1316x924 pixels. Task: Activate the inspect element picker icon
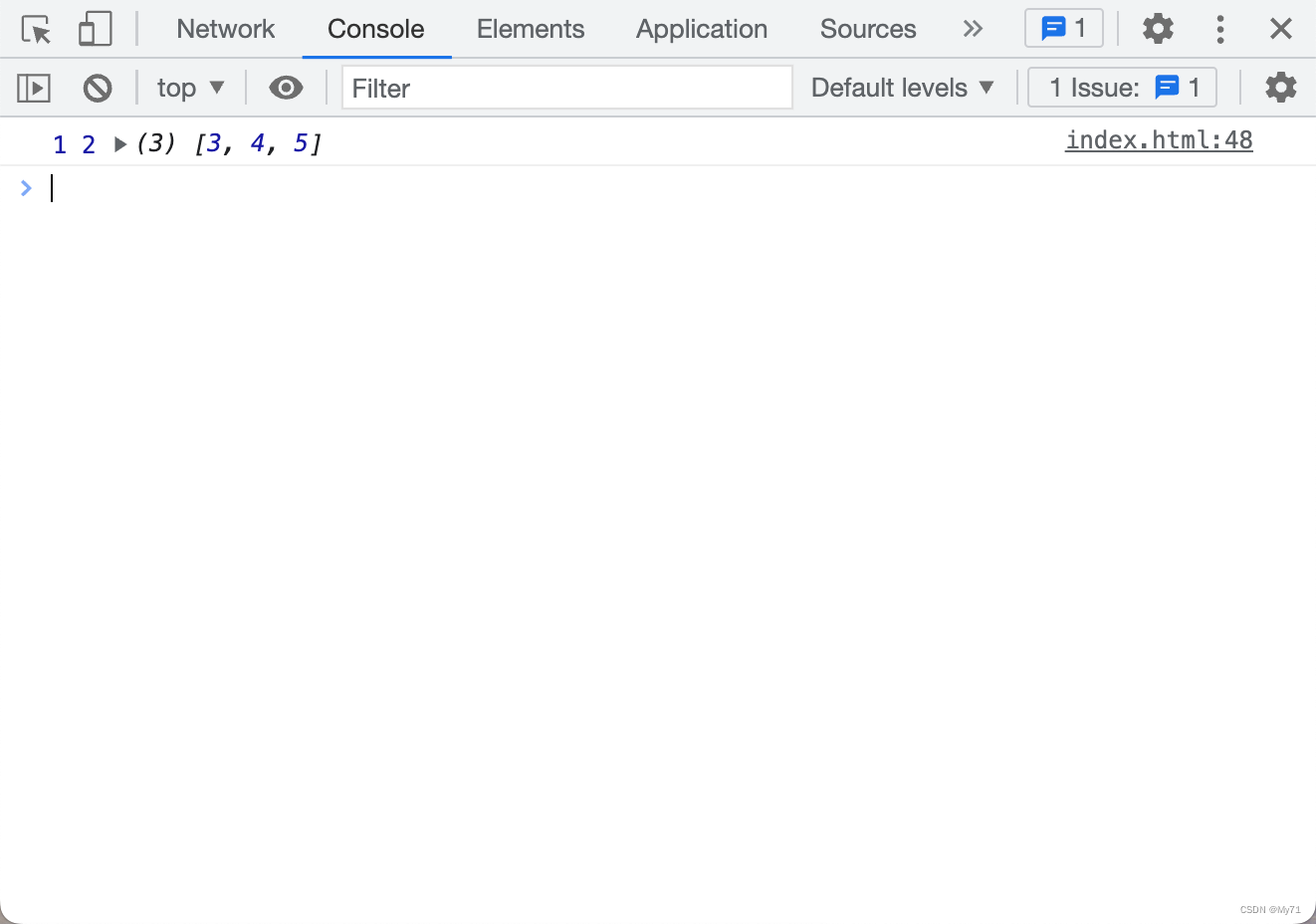point(37,30)
